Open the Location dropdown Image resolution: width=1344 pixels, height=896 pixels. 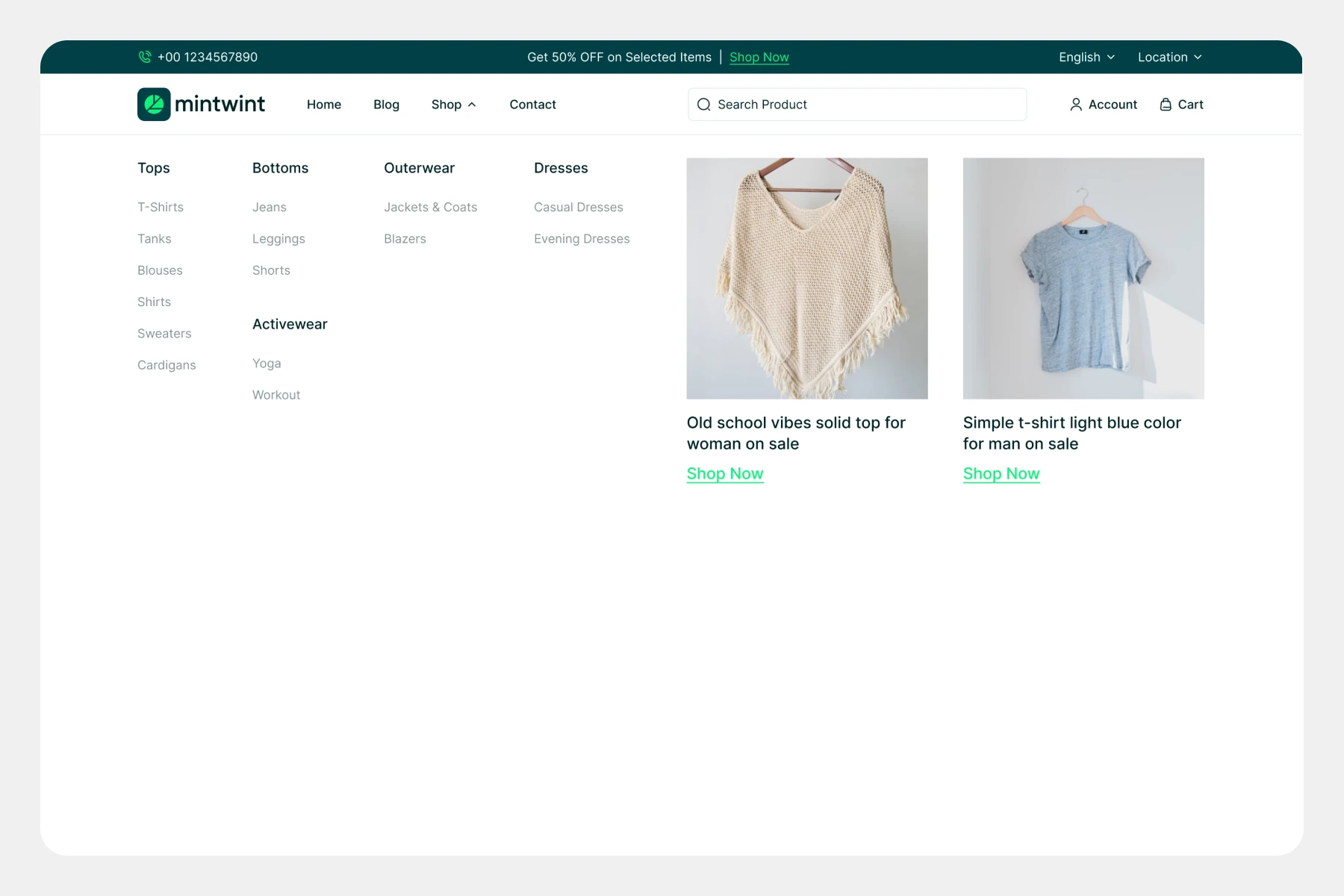(x=1169, y=57)
